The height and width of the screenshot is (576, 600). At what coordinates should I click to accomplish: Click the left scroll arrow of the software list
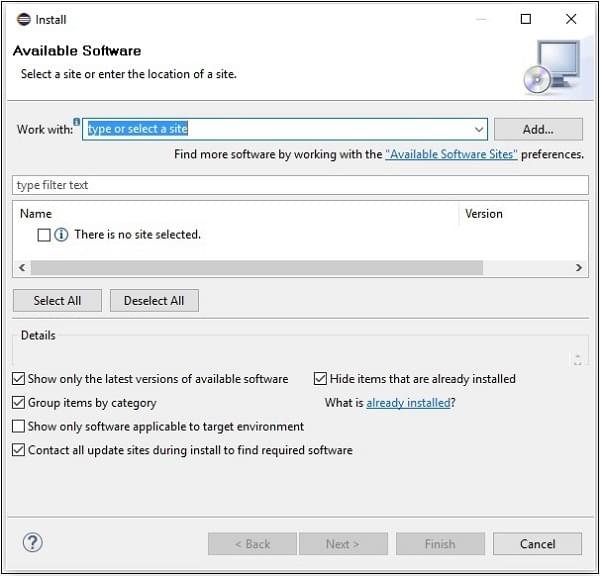(x=22, y=268)
